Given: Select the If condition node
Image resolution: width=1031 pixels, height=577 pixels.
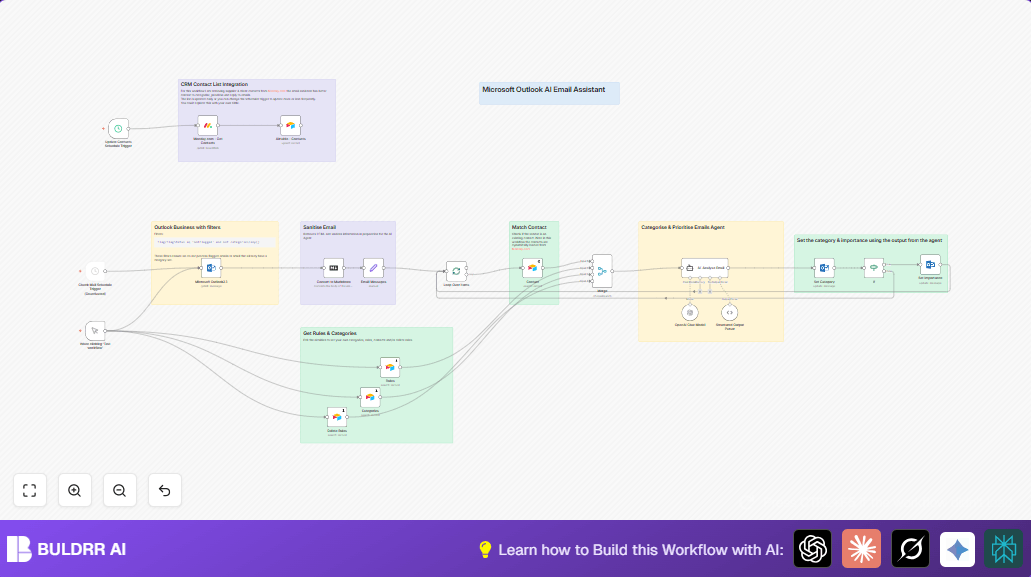Looking at the screenshot, I should pos(874,268).
